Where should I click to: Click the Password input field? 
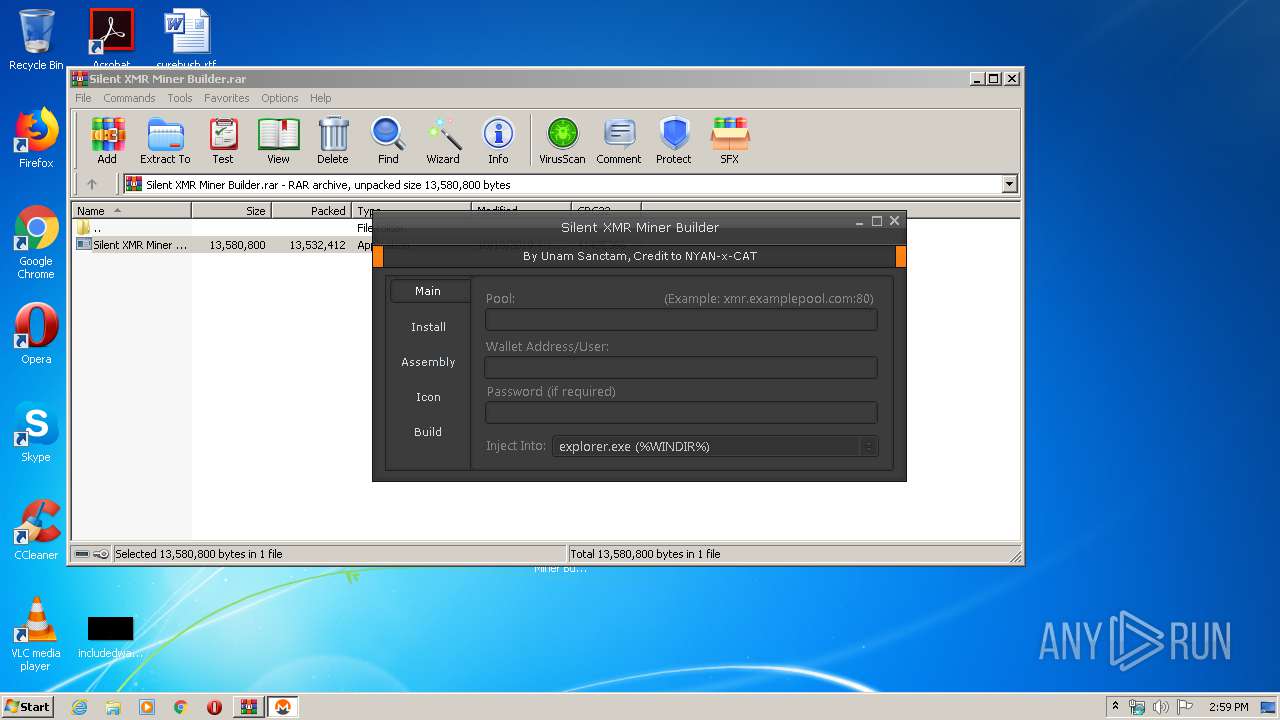tap(681, 412)
